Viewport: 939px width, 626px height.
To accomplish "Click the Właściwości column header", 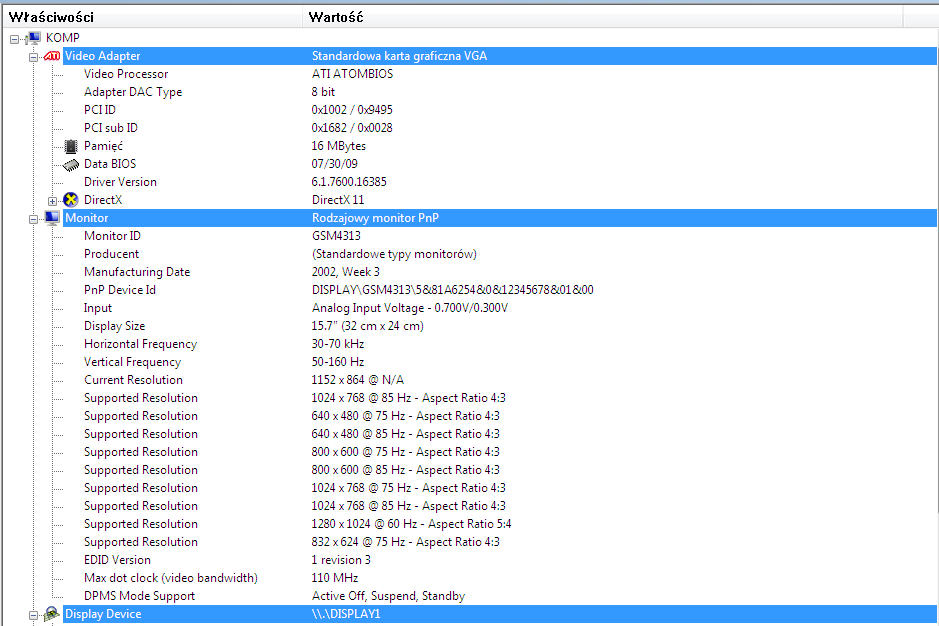I will [153, 17].
